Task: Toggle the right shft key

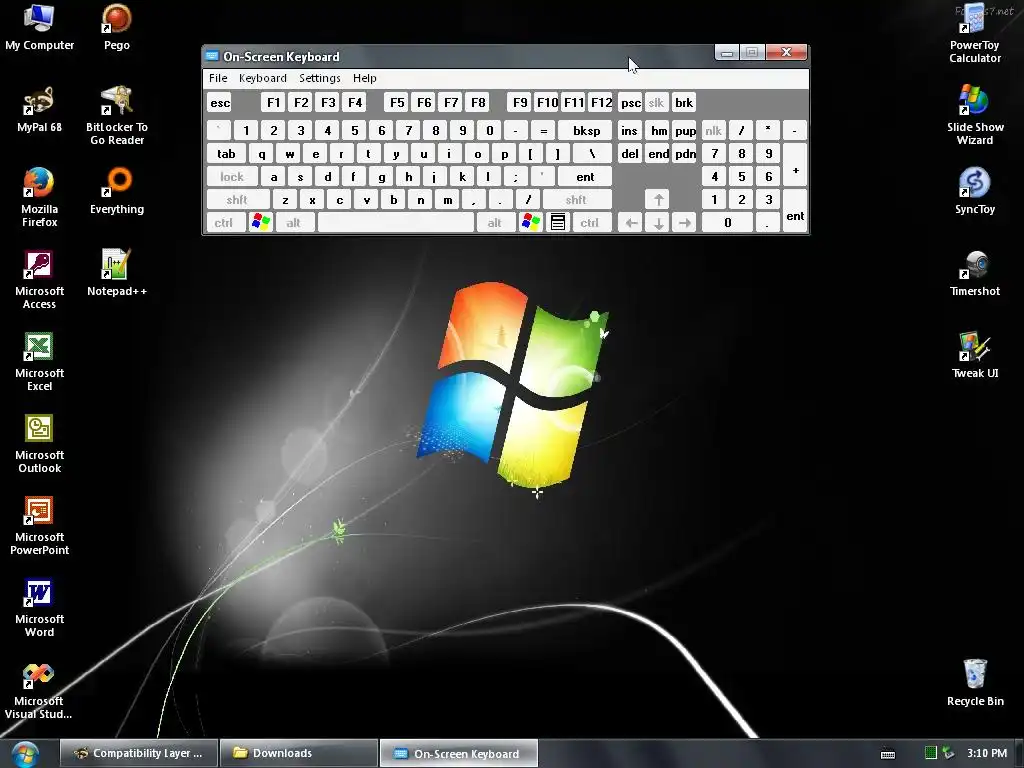Action: [576, 199]
